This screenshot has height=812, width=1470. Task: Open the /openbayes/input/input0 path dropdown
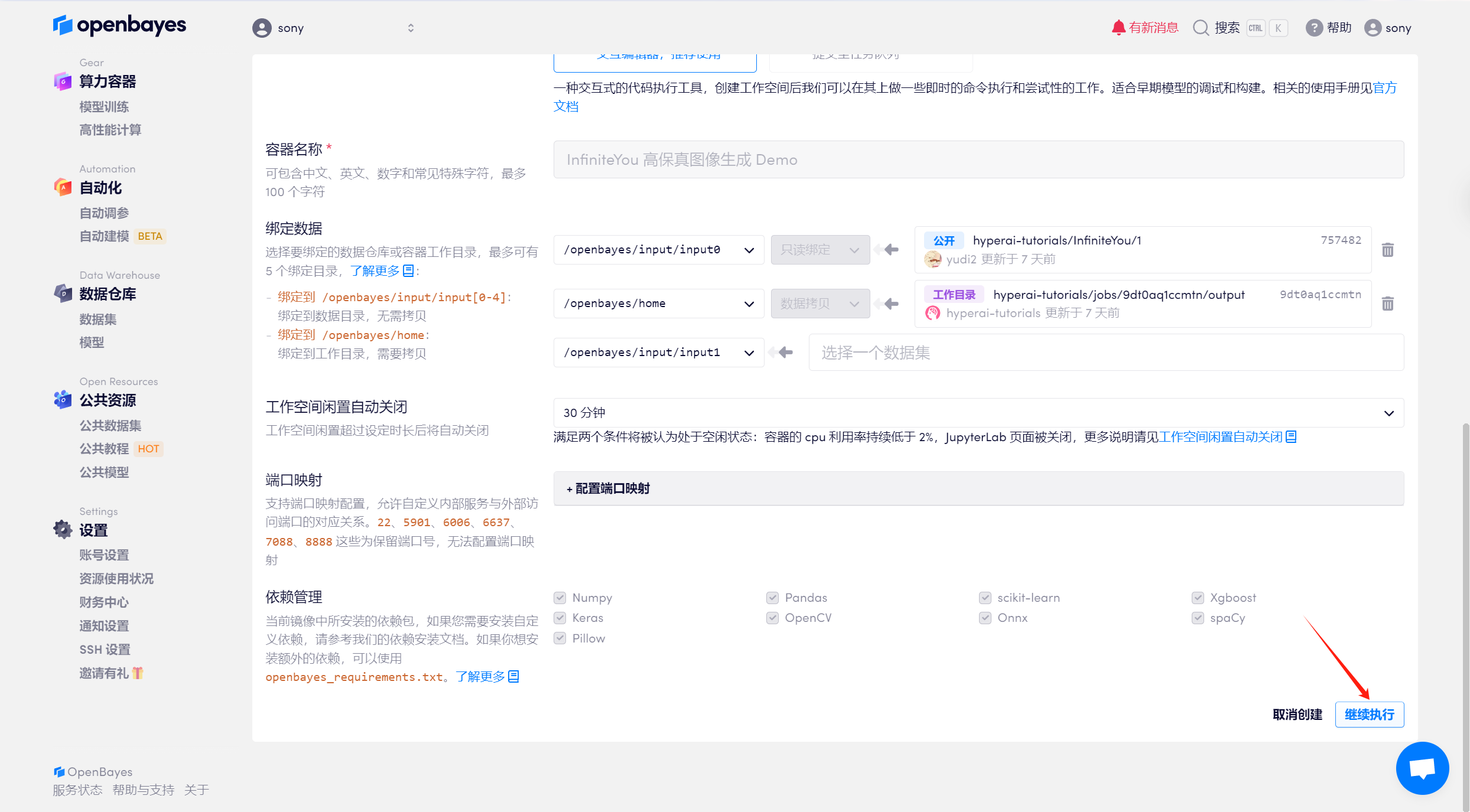click(x=658, y=250)
